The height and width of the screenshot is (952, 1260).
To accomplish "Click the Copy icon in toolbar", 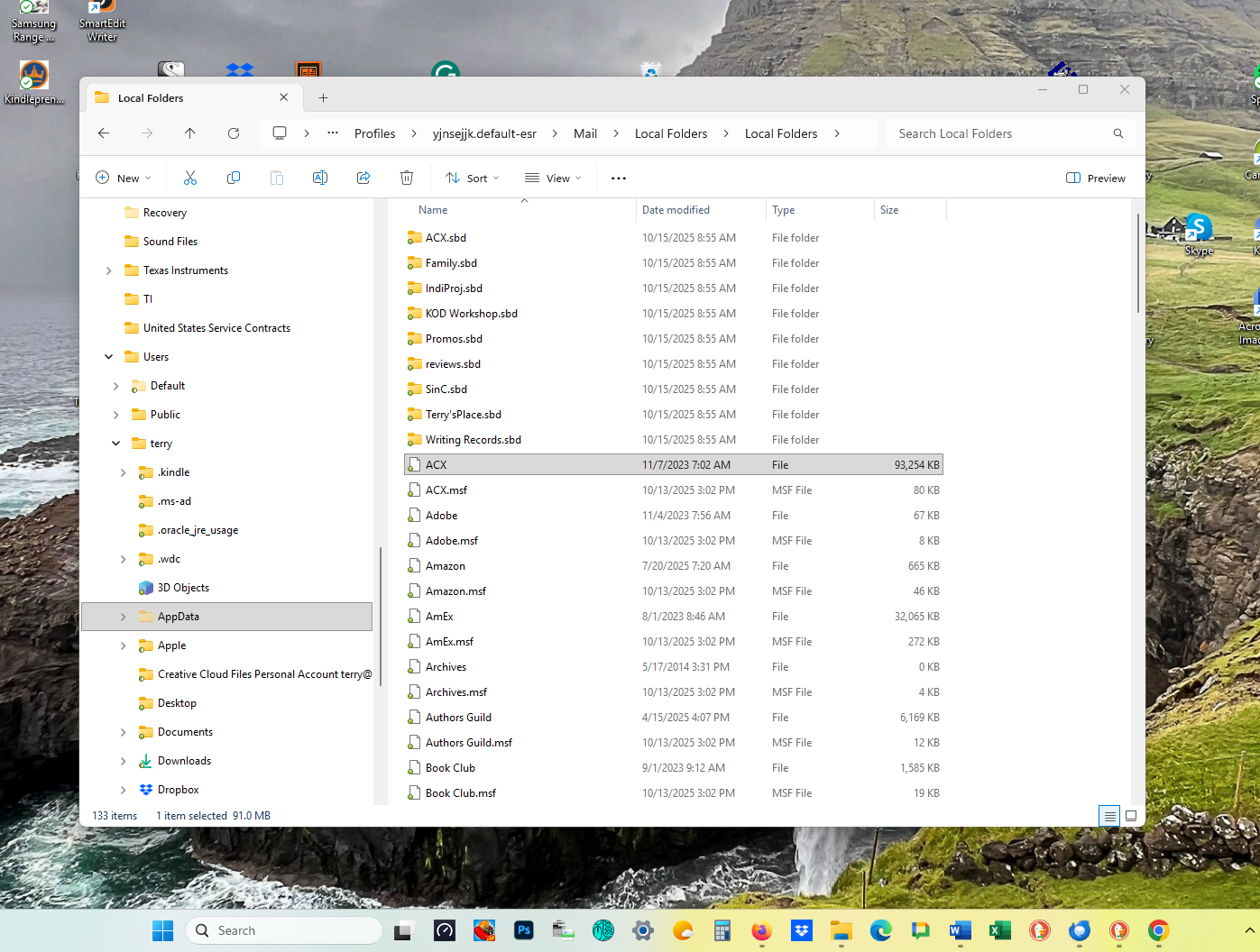I will click(x=234, y=178).
